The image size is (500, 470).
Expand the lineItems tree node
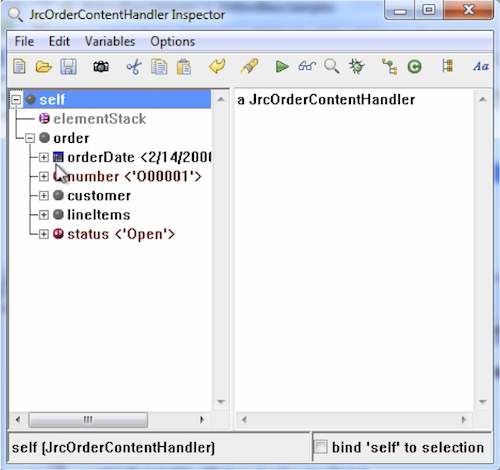(44, 215)
